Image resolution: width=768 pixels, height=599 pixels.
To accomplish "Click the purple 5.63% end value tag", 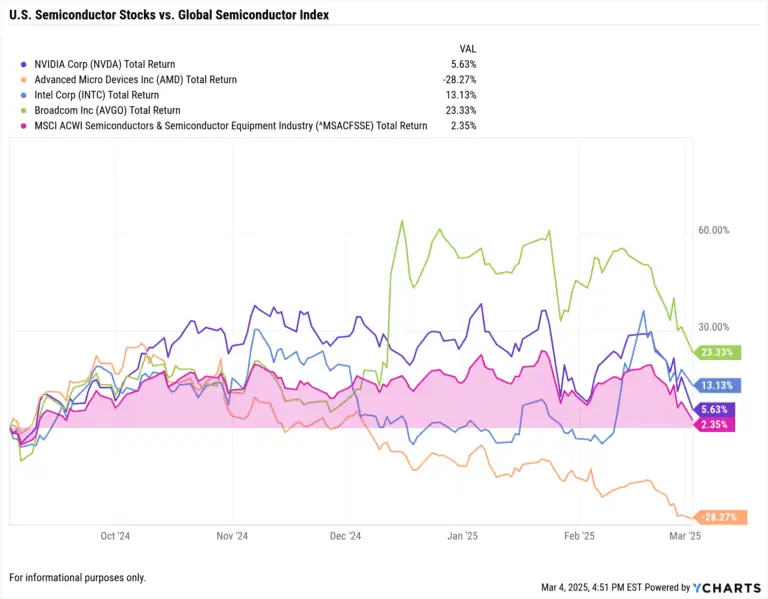I will [x=716, y=408].
